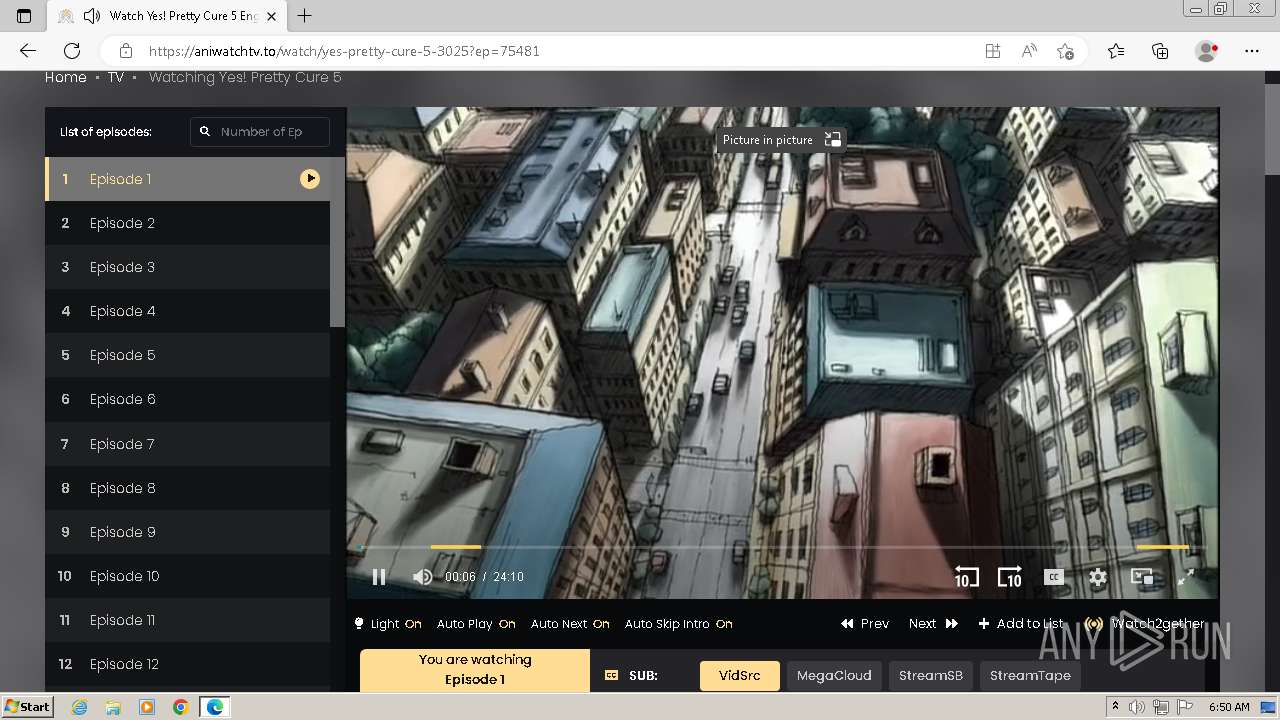Screen dimensions: 1280x720
Task: Open Episode 12 from list
Action: click(188, 664)
